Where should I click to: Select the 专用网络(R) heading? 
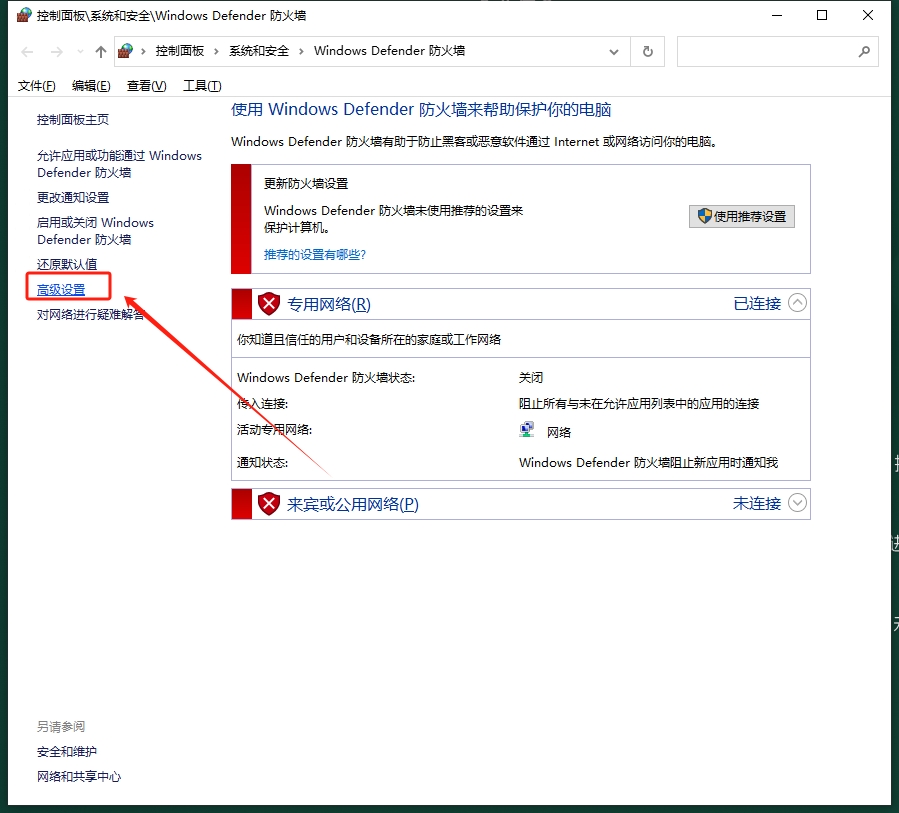(x=329, y=304)
